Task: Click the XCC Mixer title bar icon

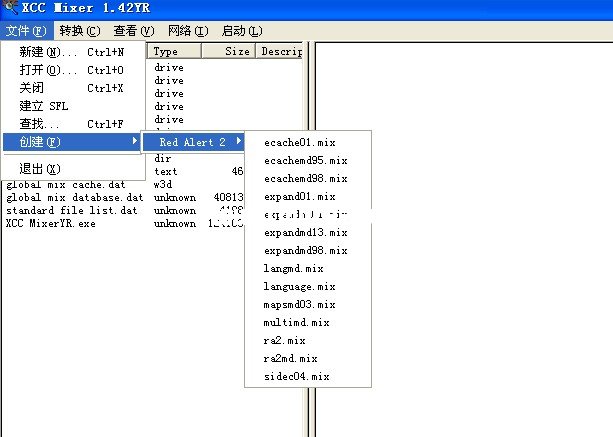Action: 10,7
